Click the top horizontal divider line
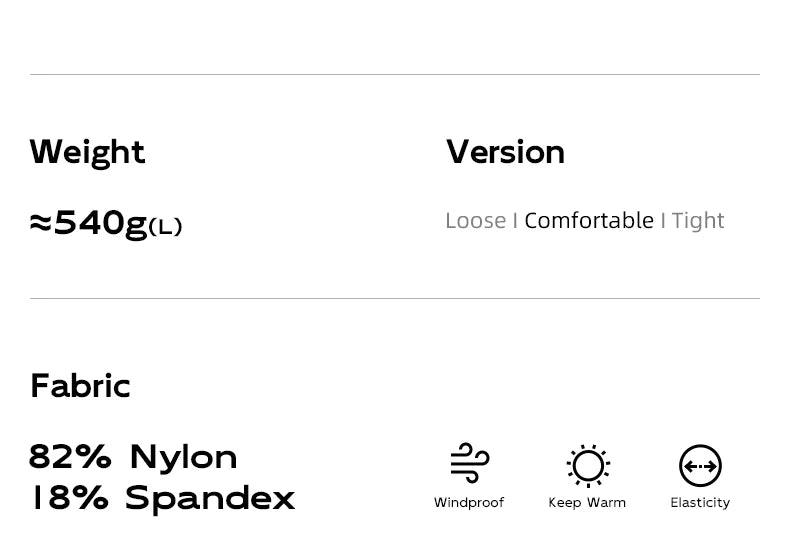Screen dimensions: 790x556 [x=395, y=75]
